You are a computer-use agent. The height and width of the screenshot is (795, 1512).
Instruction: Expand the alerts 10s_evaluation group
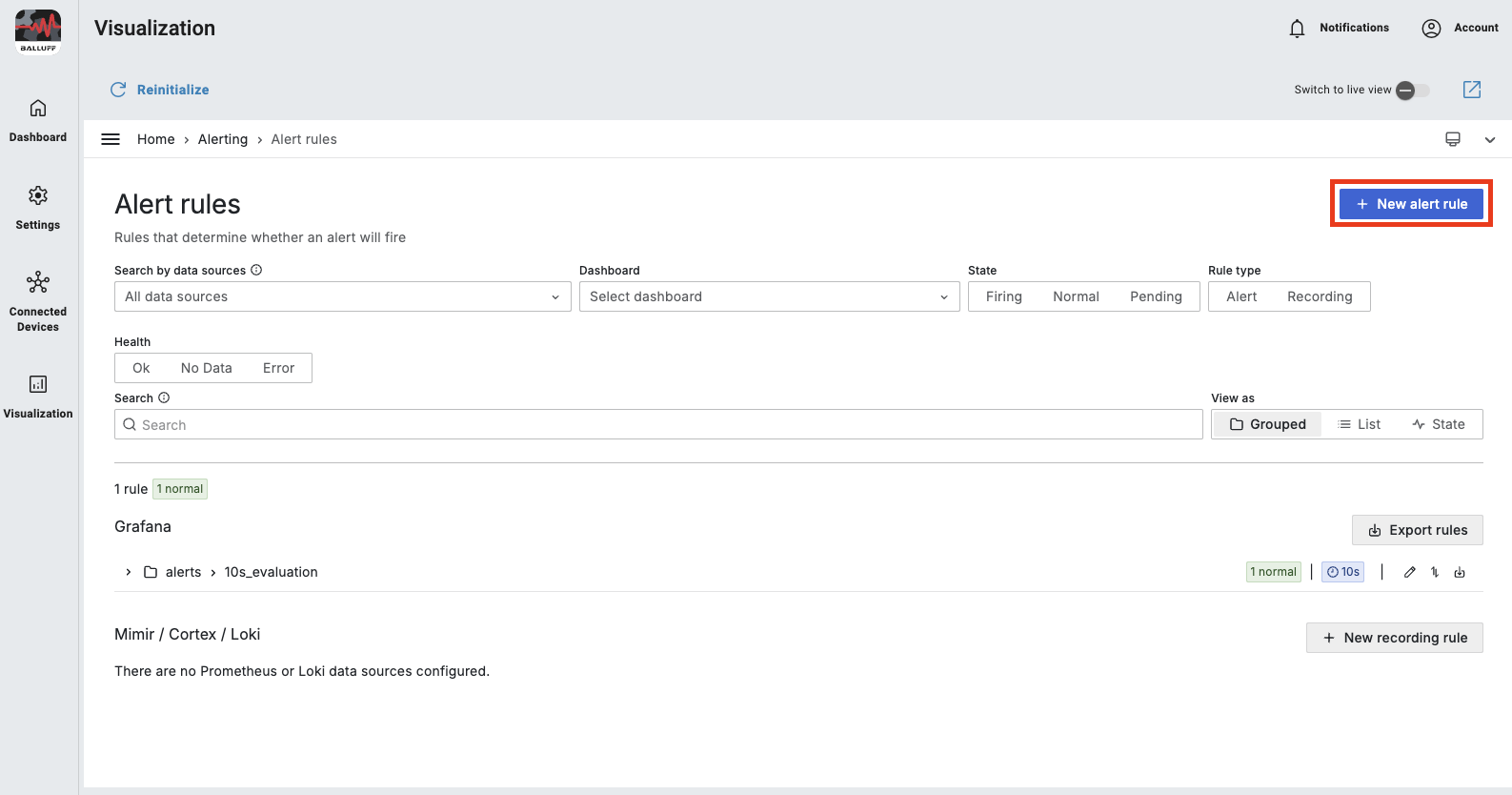[129, 572]
